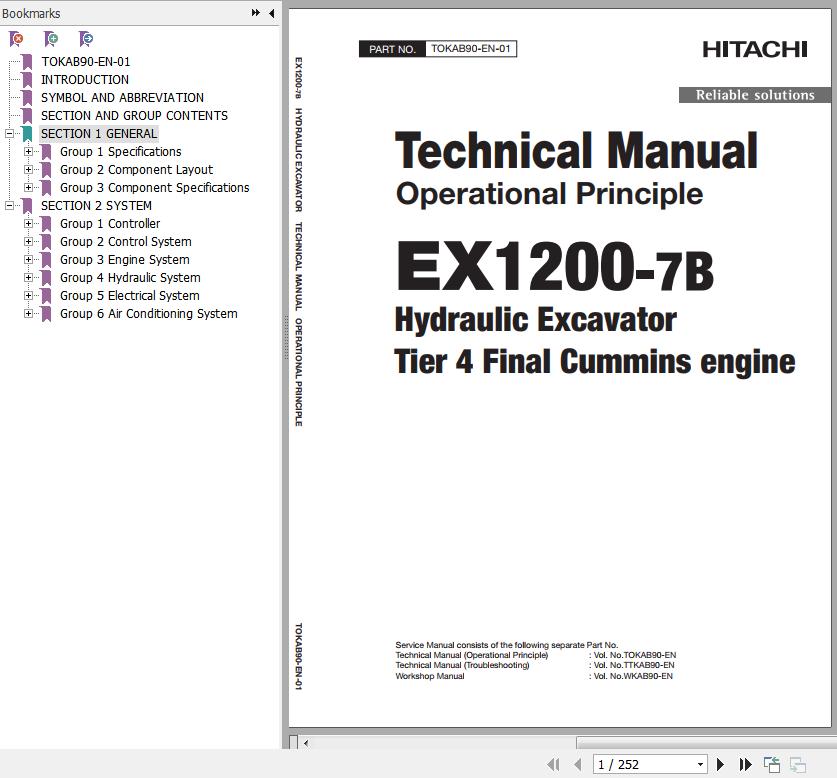The height and width of the screenshot is (778, 837).
Task: Open Group 2 Component Layout bookmark
Action: click(136, 170)
